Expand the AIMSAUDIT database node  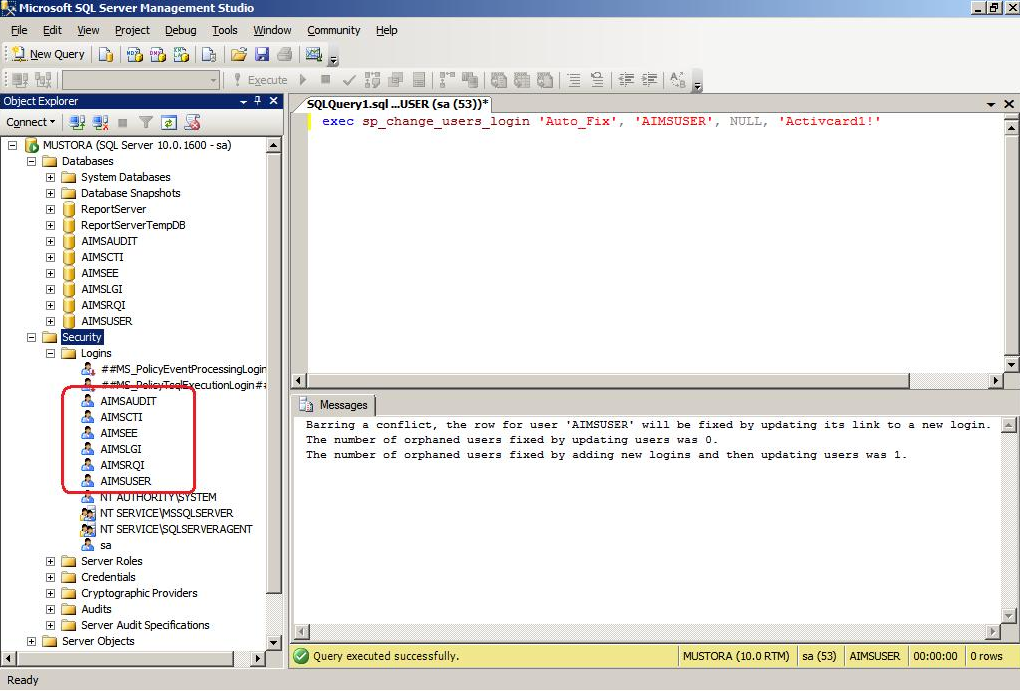[48, 241]
